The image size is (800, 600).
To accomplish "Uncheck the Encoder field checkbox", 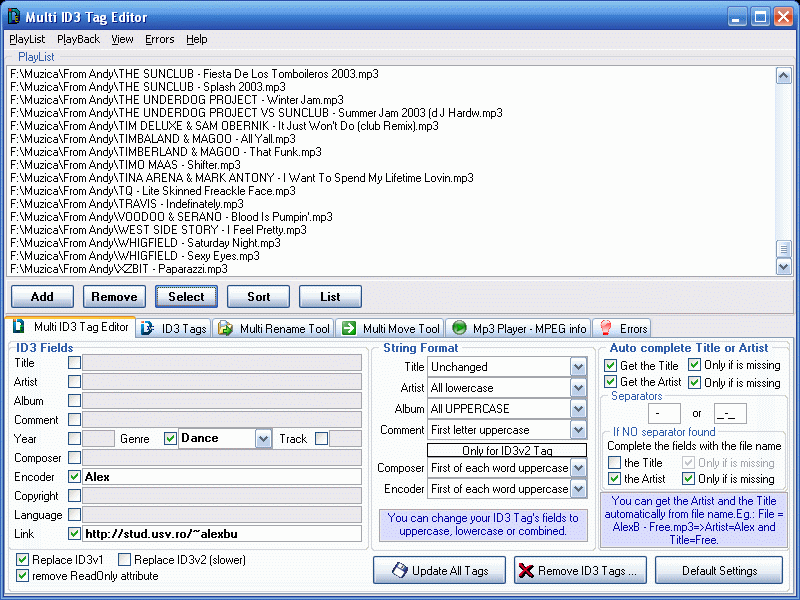I will click(74, 477).
